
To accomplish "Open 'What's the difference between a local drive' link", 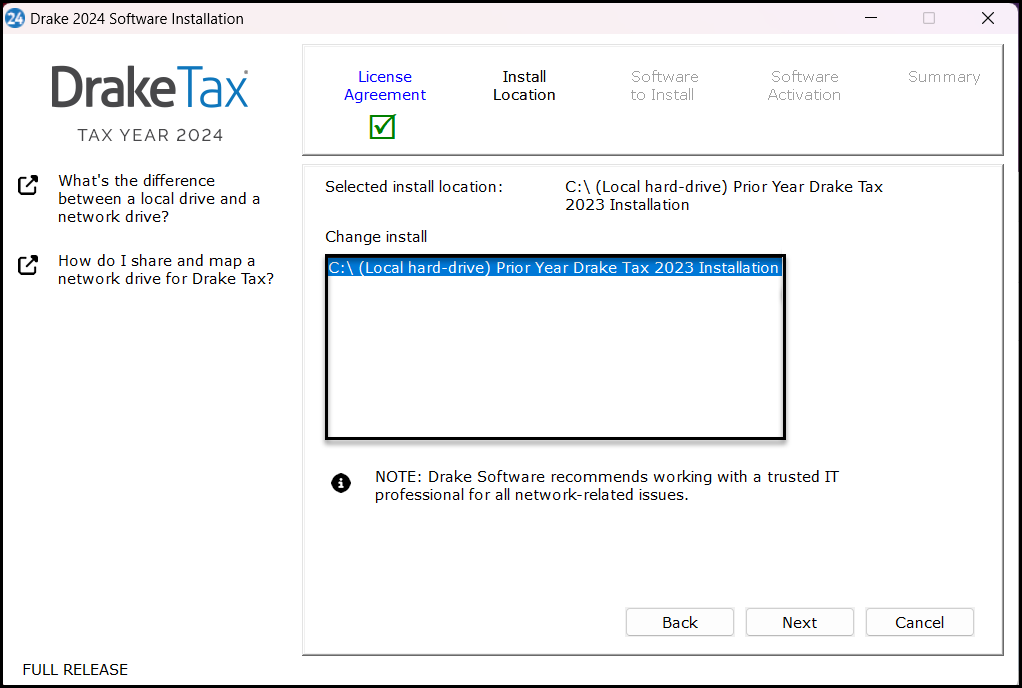I will 159,199.
